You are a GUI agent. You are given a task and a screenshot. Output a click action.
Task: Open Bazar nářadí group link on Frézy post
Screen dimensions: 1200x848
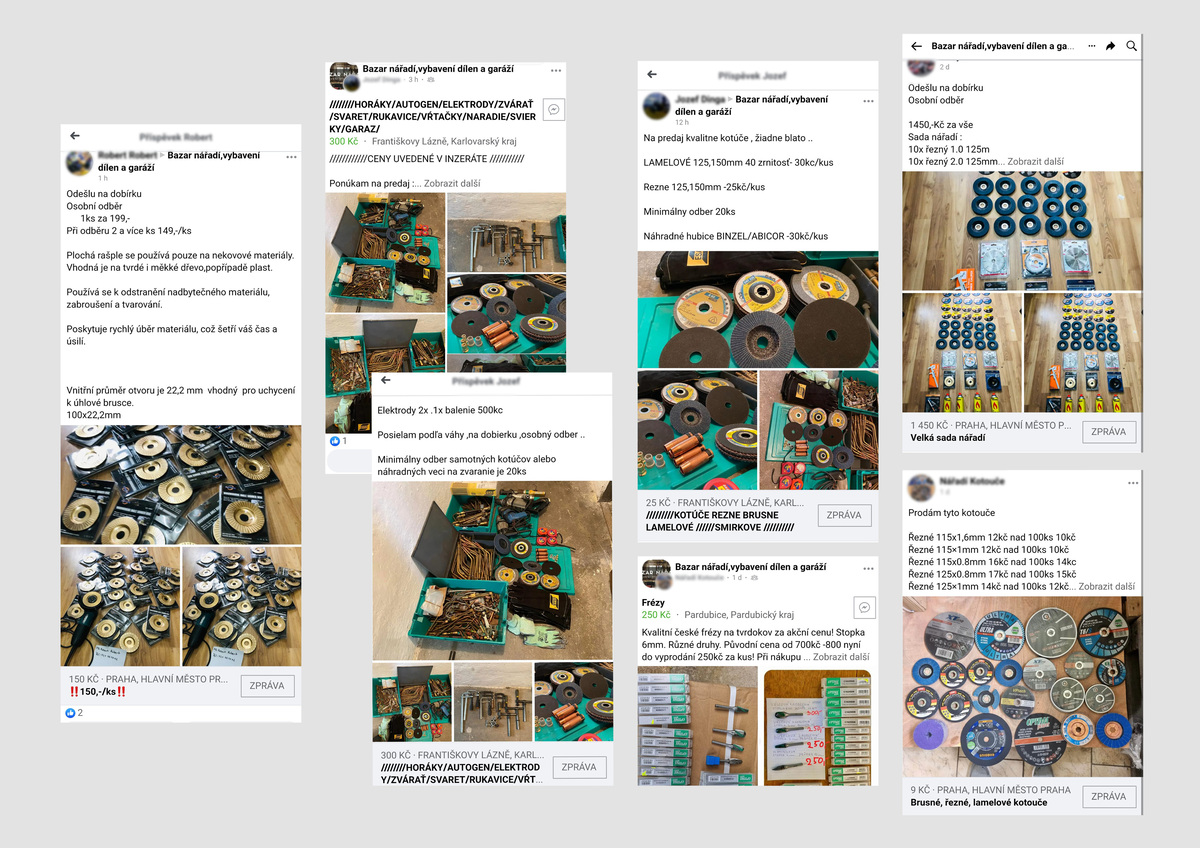pos(750,567)
